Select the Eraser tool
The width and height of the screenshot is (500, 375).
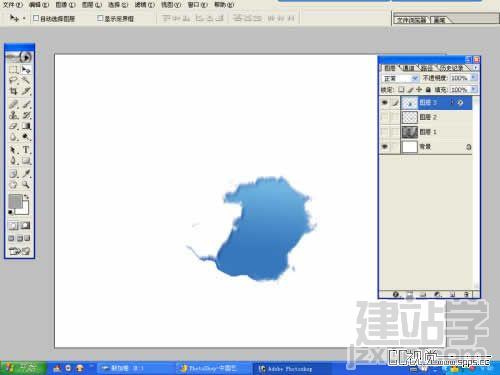coord(13,126)
